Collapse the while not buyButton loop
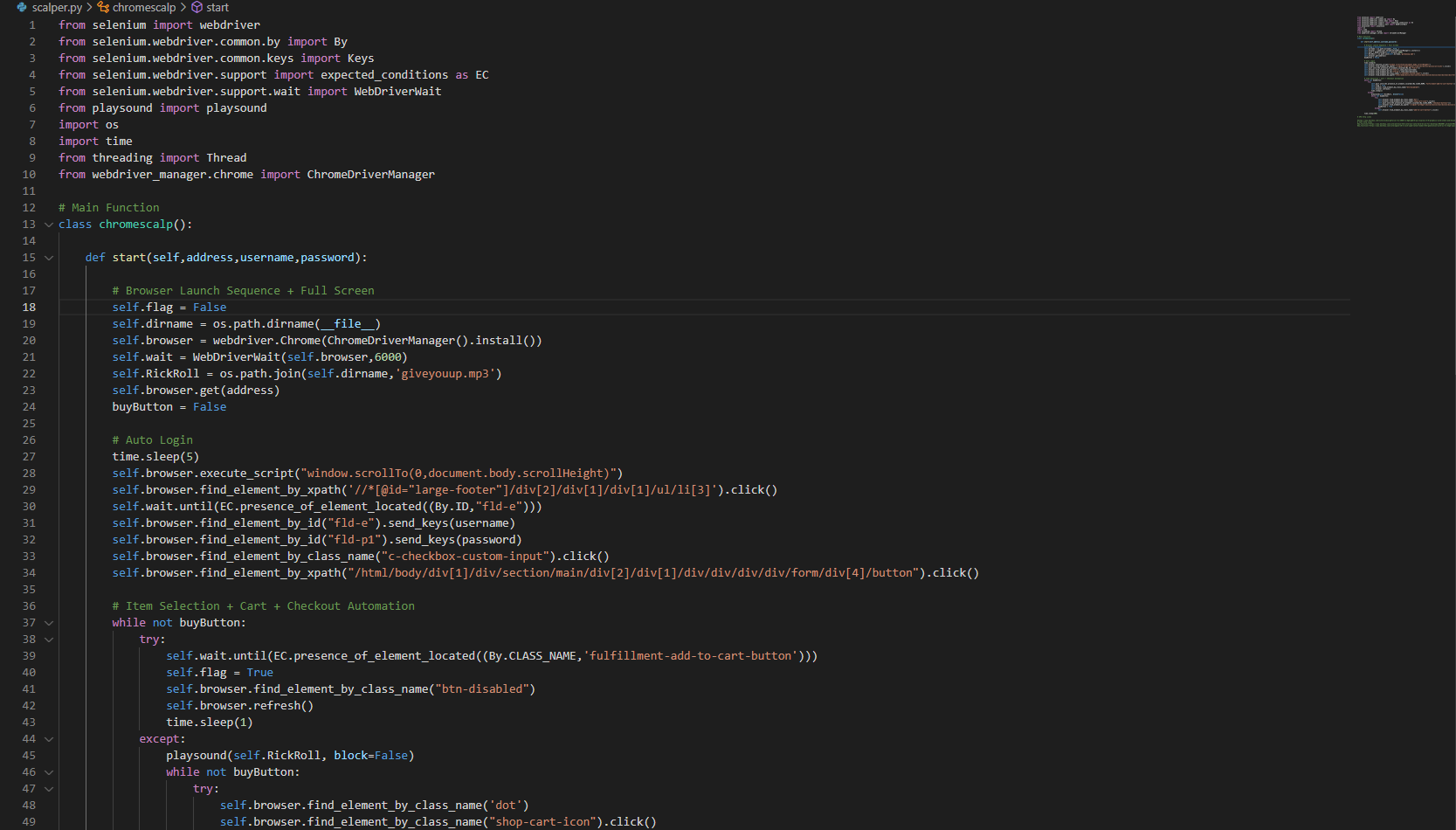This screenshot has height=830, width=1456. (49, 622)
